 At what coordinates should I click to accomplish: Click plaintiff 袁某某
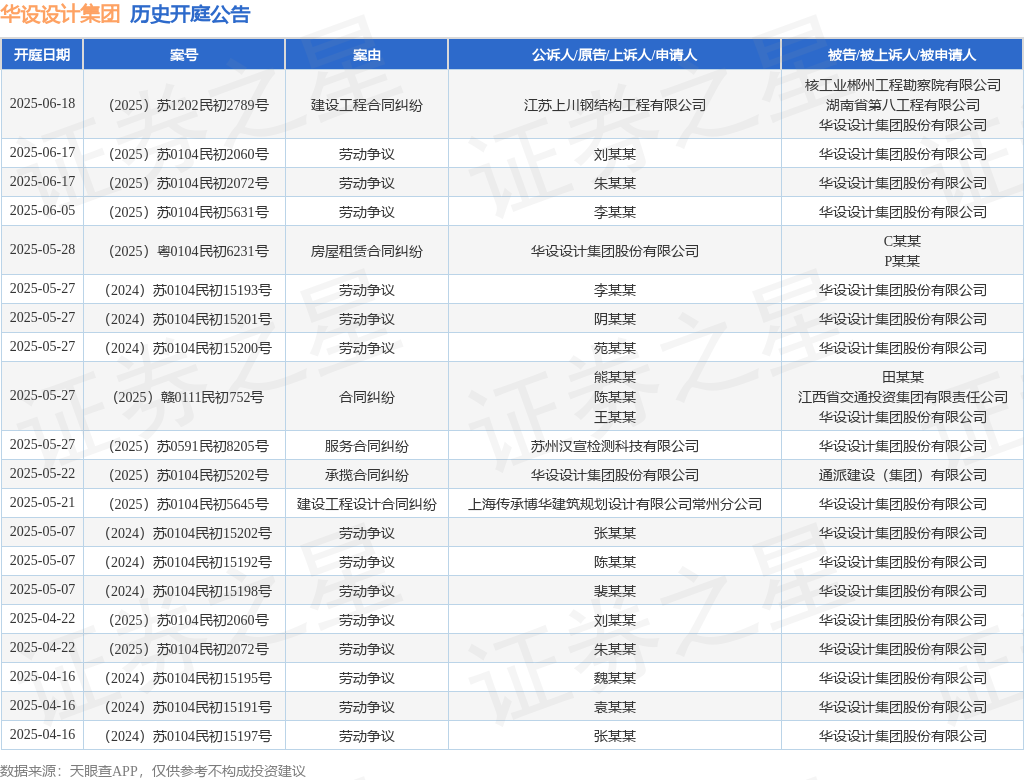(615, 707)
